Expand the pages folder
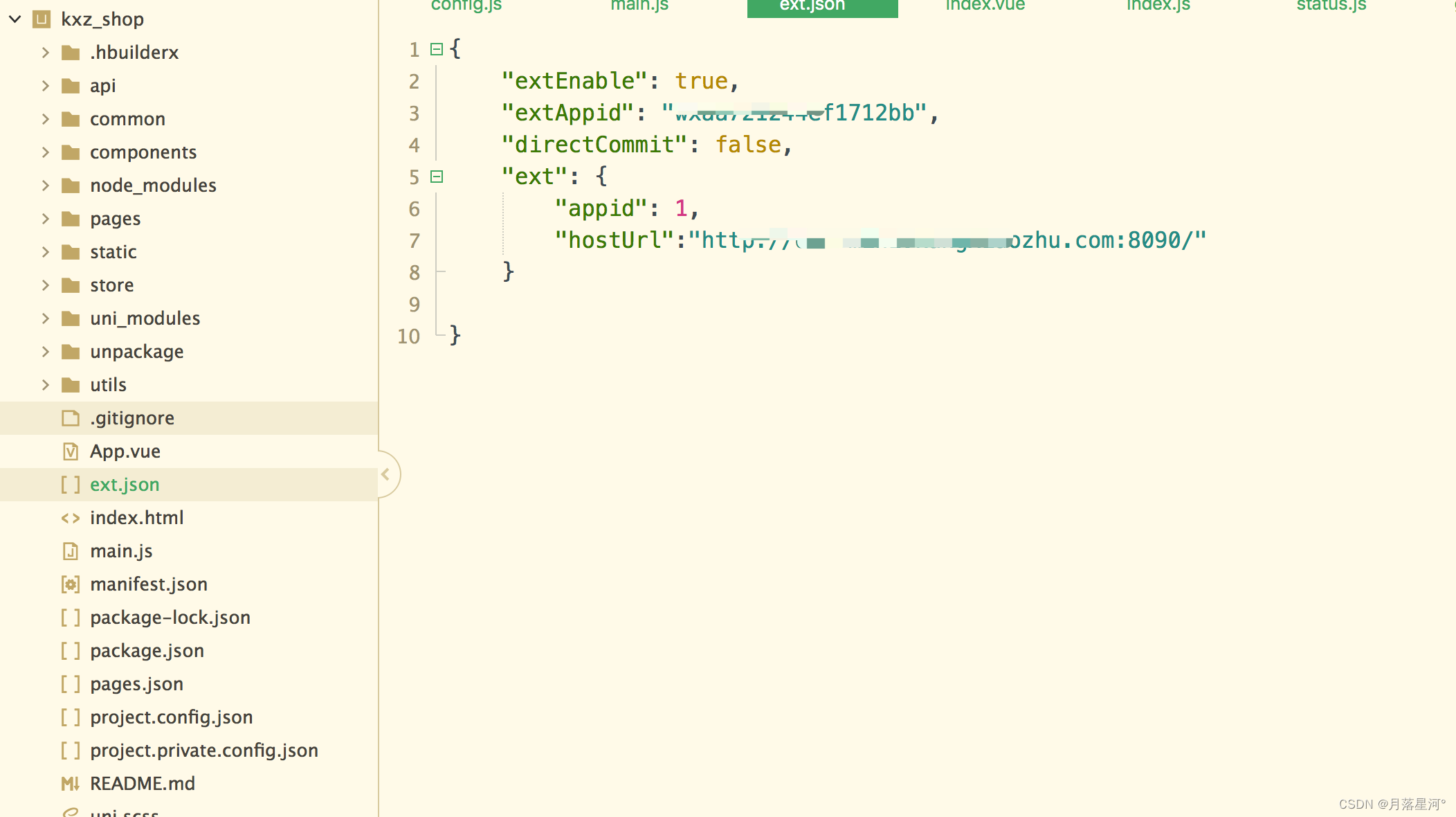The width and height of the screenshot is (1456, 817). 45,218
